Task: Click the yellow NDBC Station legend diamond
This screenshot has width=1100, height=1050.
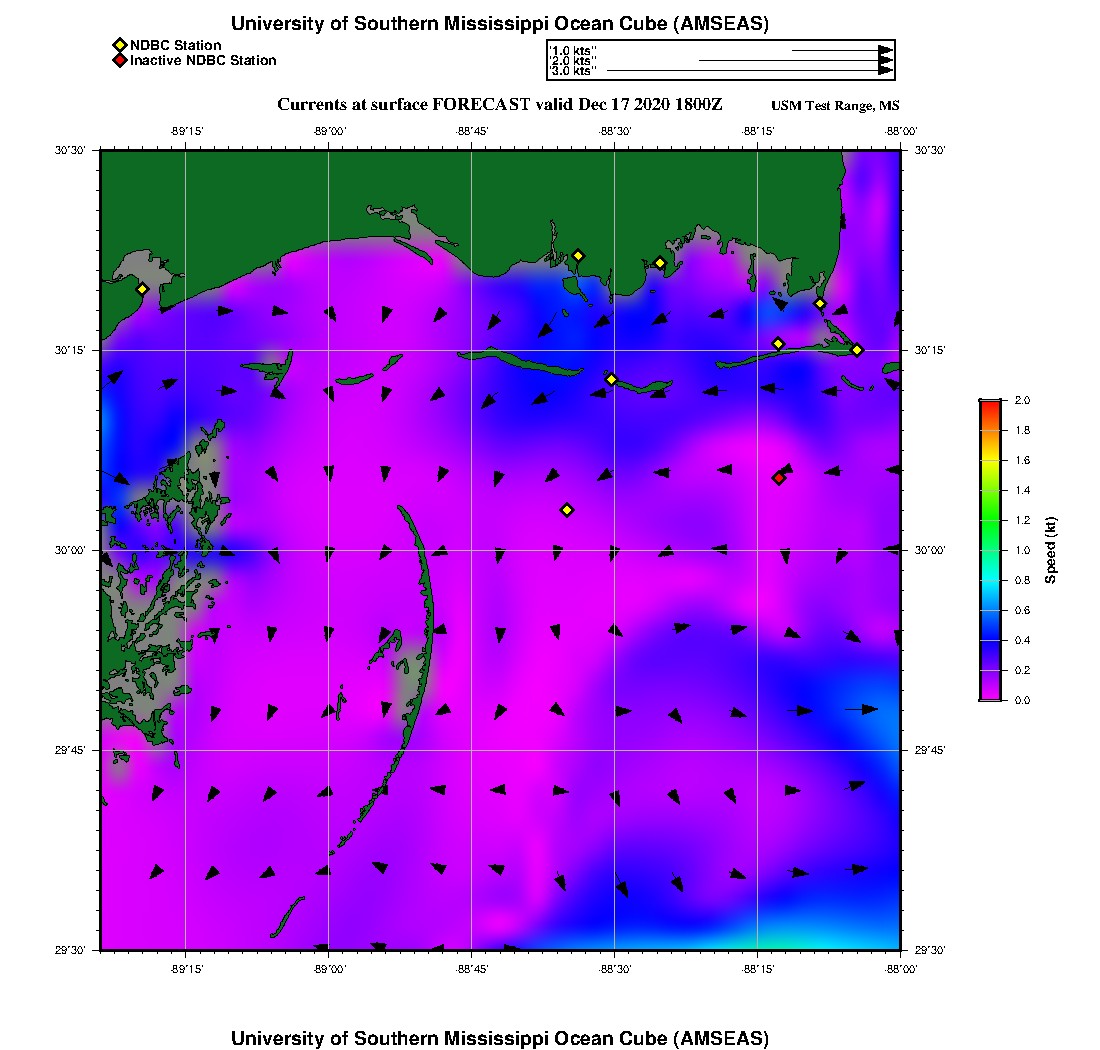Action: tap(119, 45)
